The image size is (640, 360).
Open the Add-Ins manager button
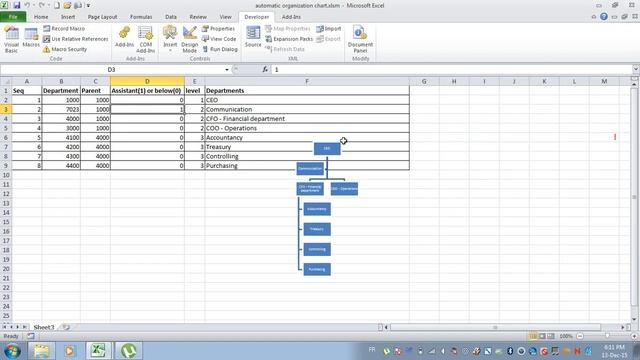click(x=124, y=37)
